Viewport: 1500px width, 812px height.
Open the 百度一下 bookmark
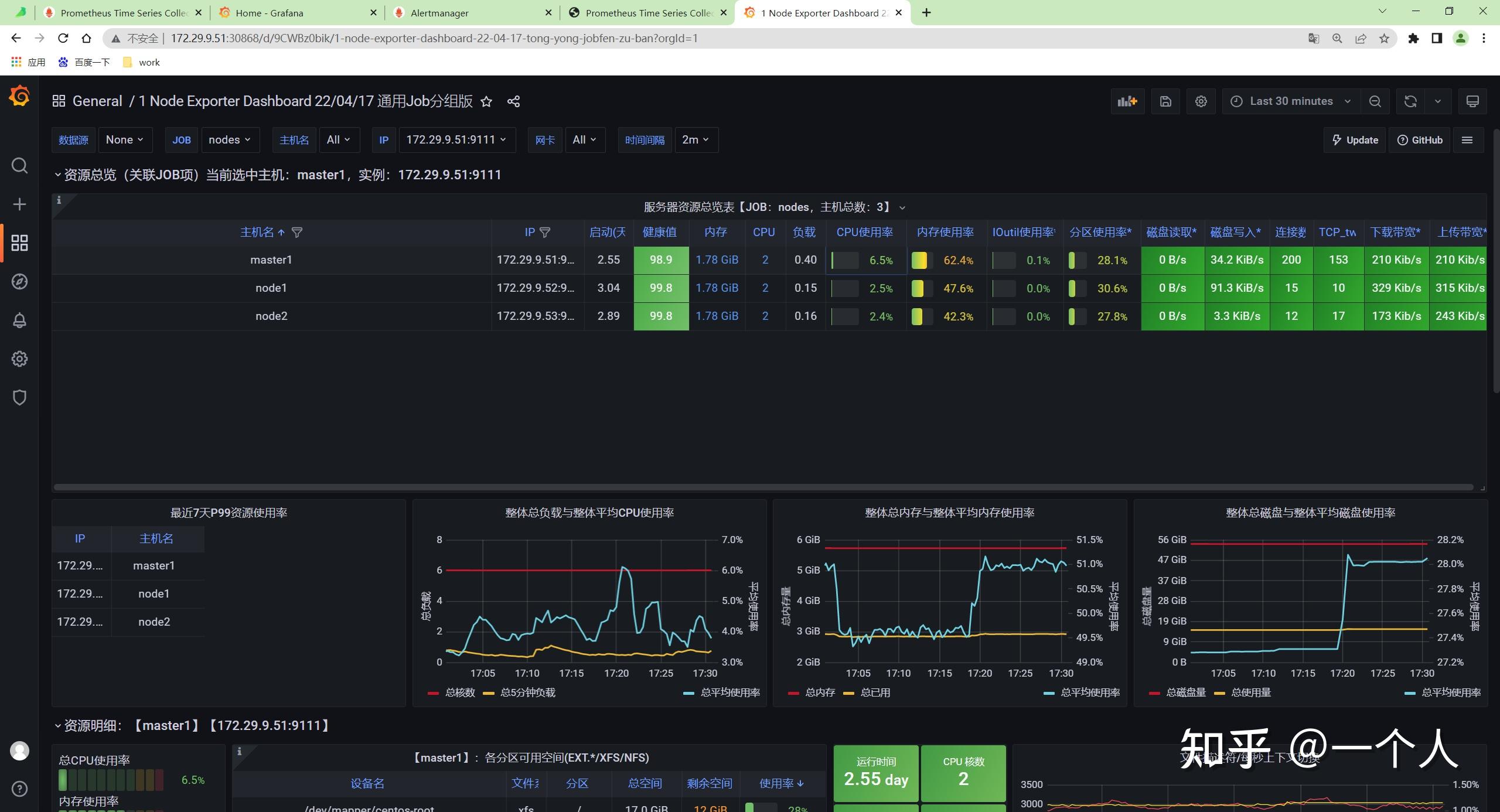pos(84,62)
